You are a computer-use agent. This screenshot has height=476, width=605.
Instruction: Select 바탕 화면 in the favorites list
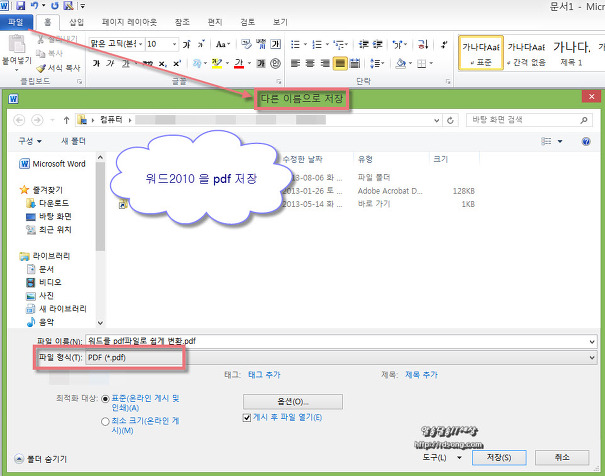[x=56, y=215]
